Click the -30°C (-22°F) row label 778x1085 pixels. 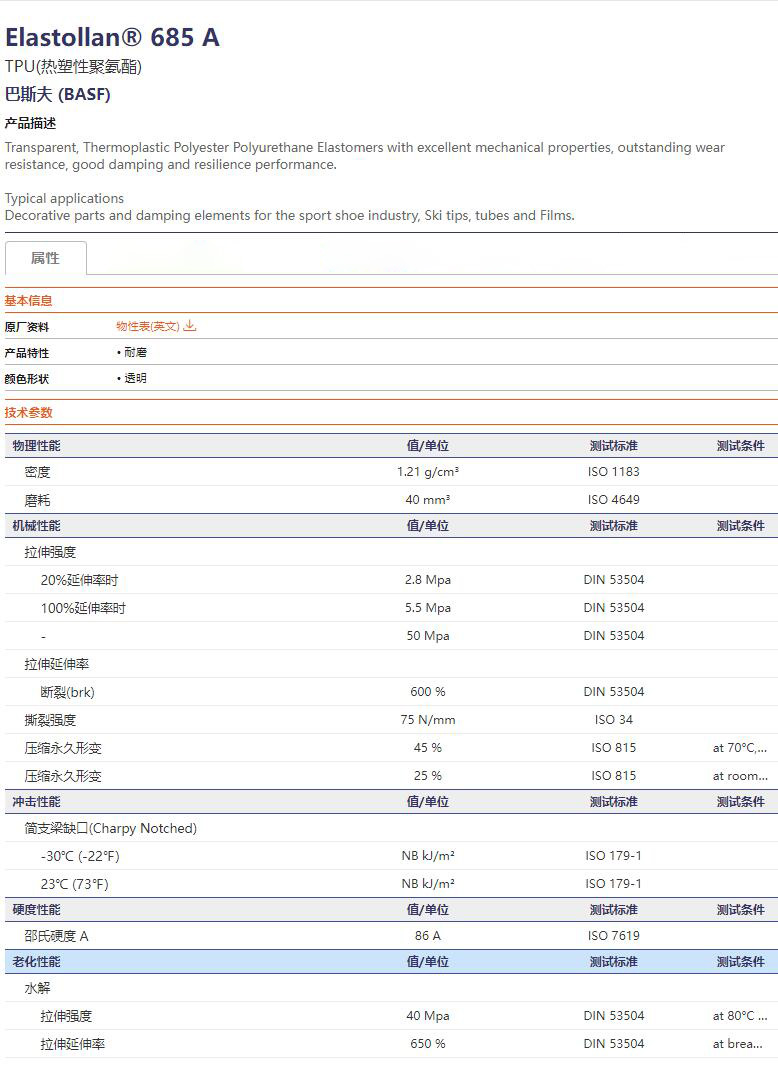pos(80,857)
